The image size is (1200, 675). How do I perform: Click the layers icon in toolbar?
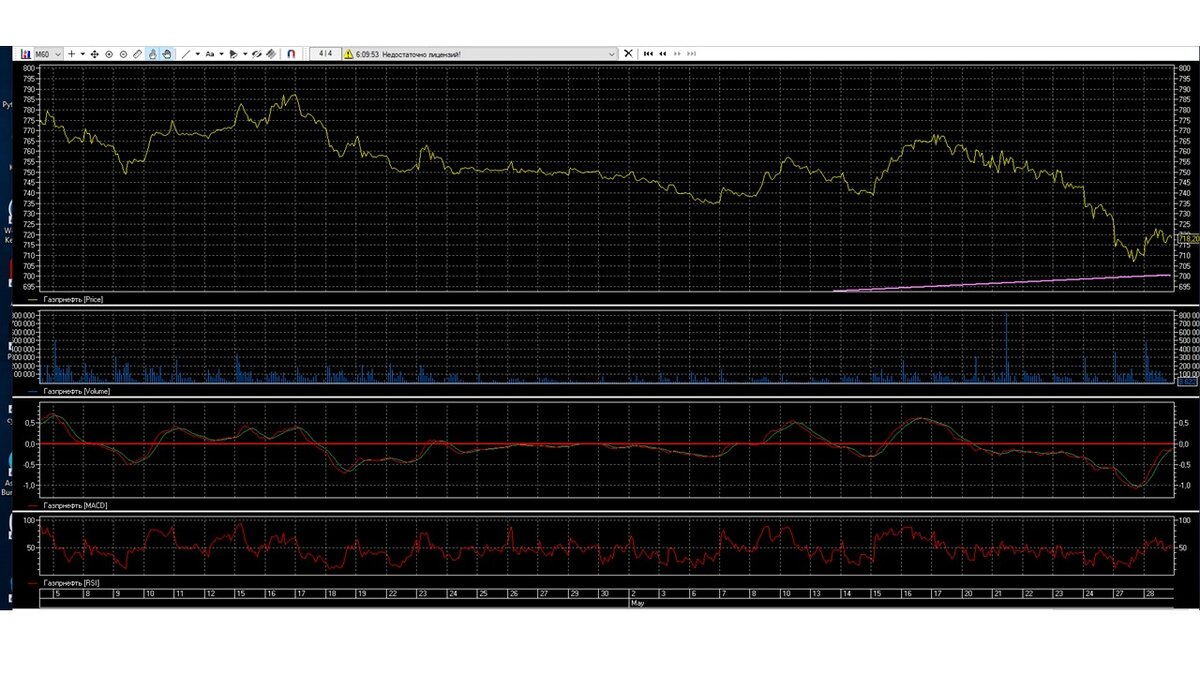click(x=272, y=54)
